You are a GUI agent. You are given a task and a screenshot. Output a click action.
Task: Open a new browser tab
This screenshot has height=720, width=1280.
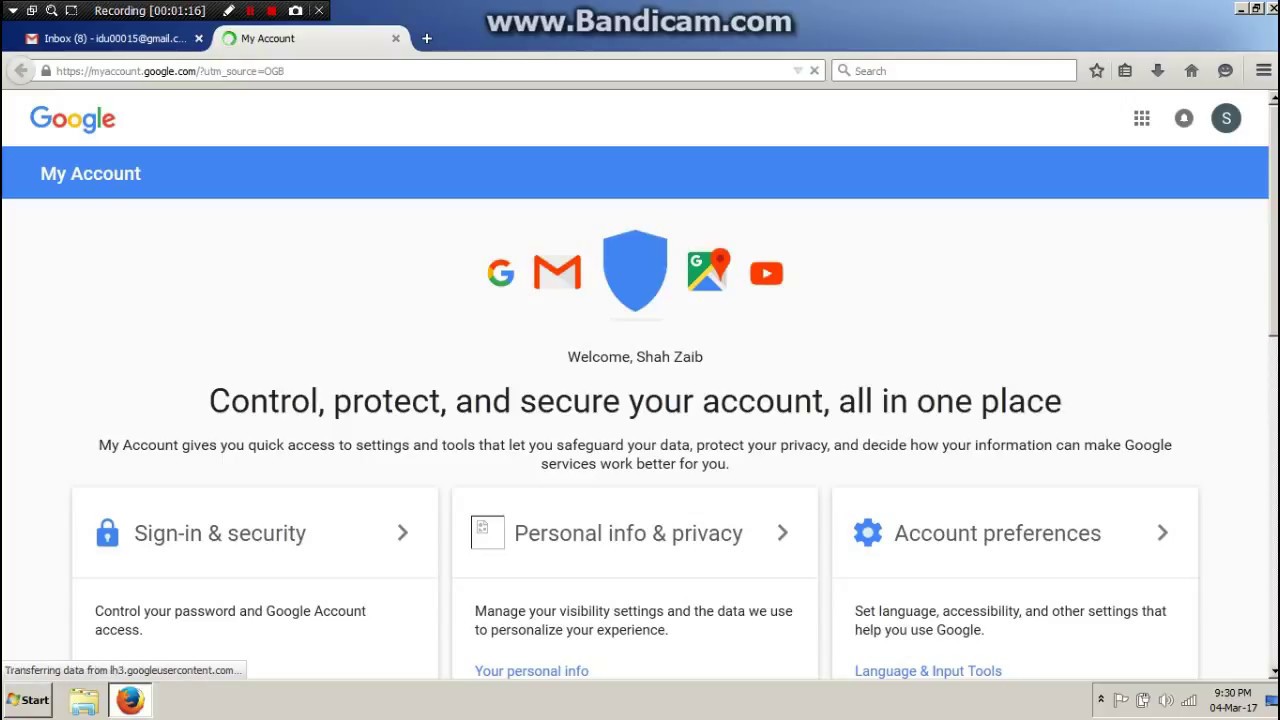coord(427,38)
